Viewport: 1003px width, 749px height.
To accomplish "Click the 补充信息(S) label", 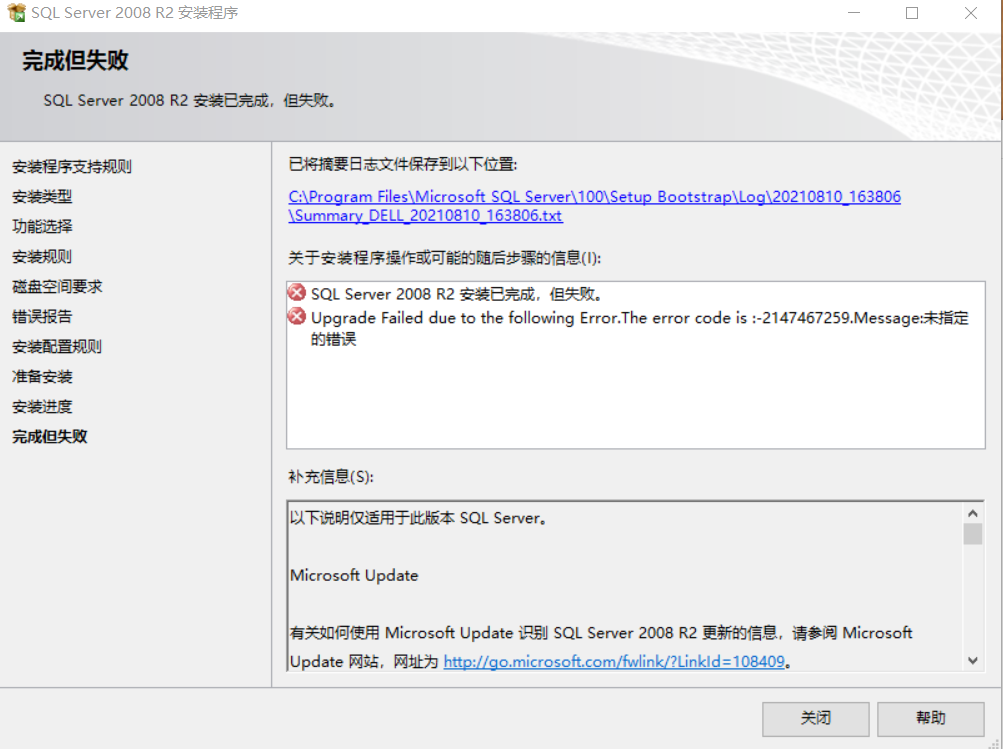I will 331,477.
